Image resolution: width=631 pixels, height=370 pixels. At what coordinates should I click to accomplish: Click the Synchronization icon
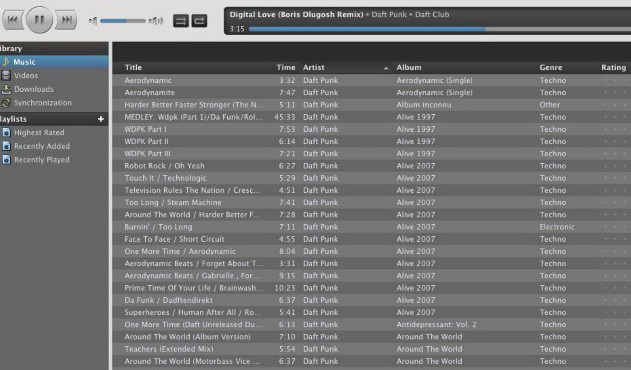pos(6,103)
